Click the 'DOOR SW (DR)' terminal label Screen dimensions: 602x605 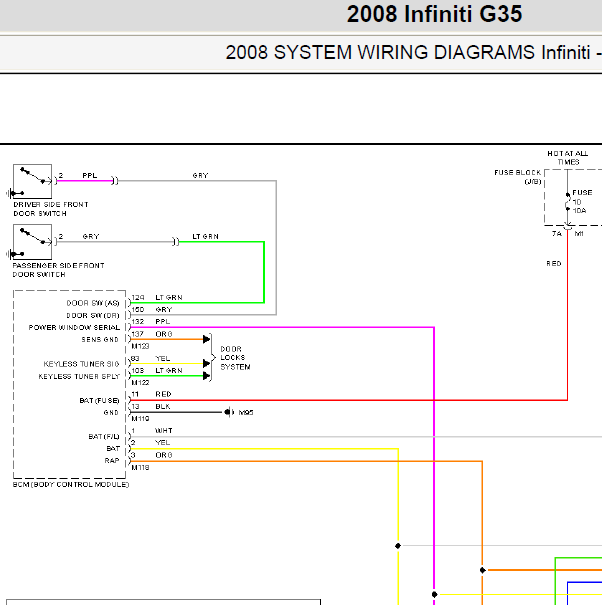(x=93, y=316)
